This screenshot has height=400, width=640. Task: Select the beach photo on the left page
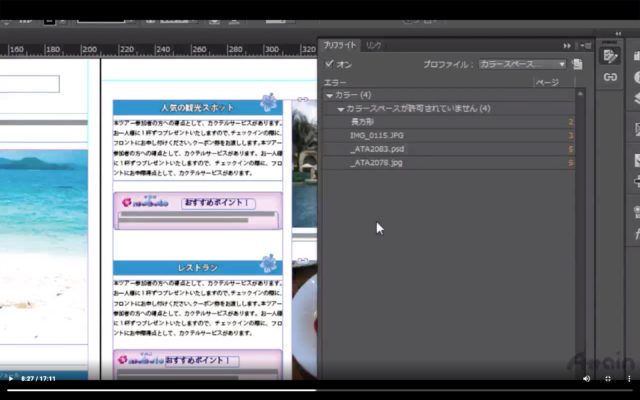pos(44,246)
